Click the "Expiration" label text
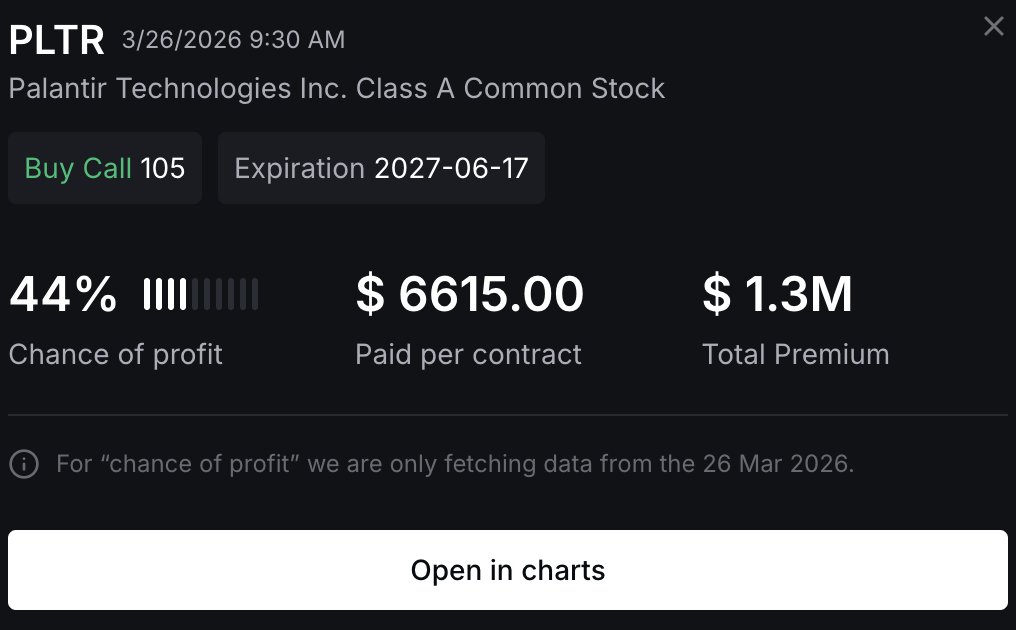The height and width of the screenshot is (630, 1016). point(299,168)
